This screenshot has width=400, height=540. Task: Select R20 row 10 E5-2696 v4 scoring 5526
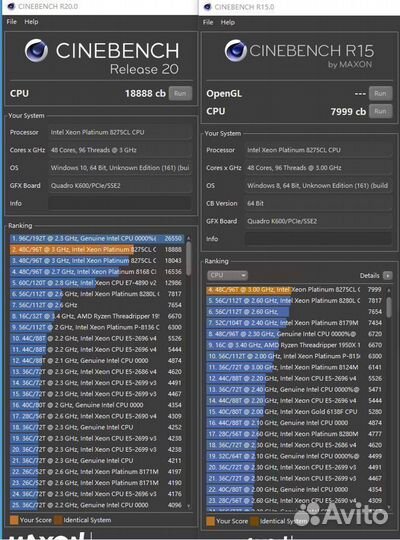pos(98,339)
